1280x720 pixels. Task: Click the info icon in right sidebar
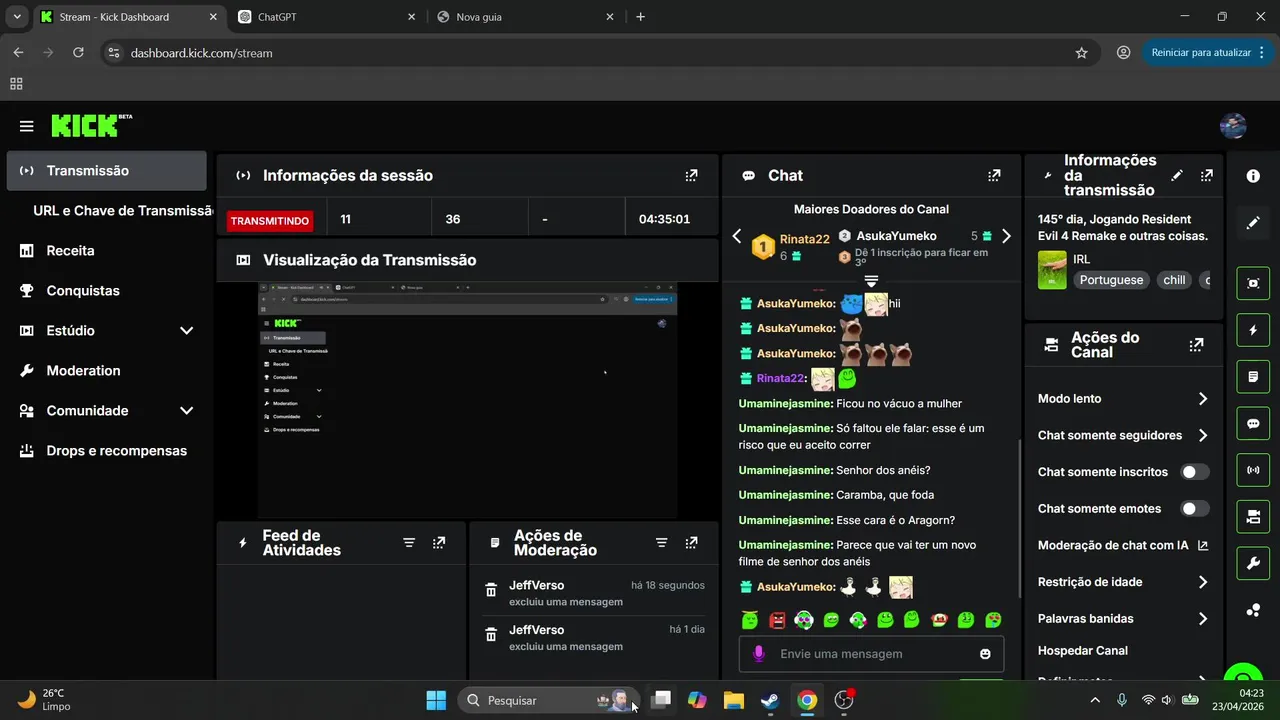coord(1253,176)
